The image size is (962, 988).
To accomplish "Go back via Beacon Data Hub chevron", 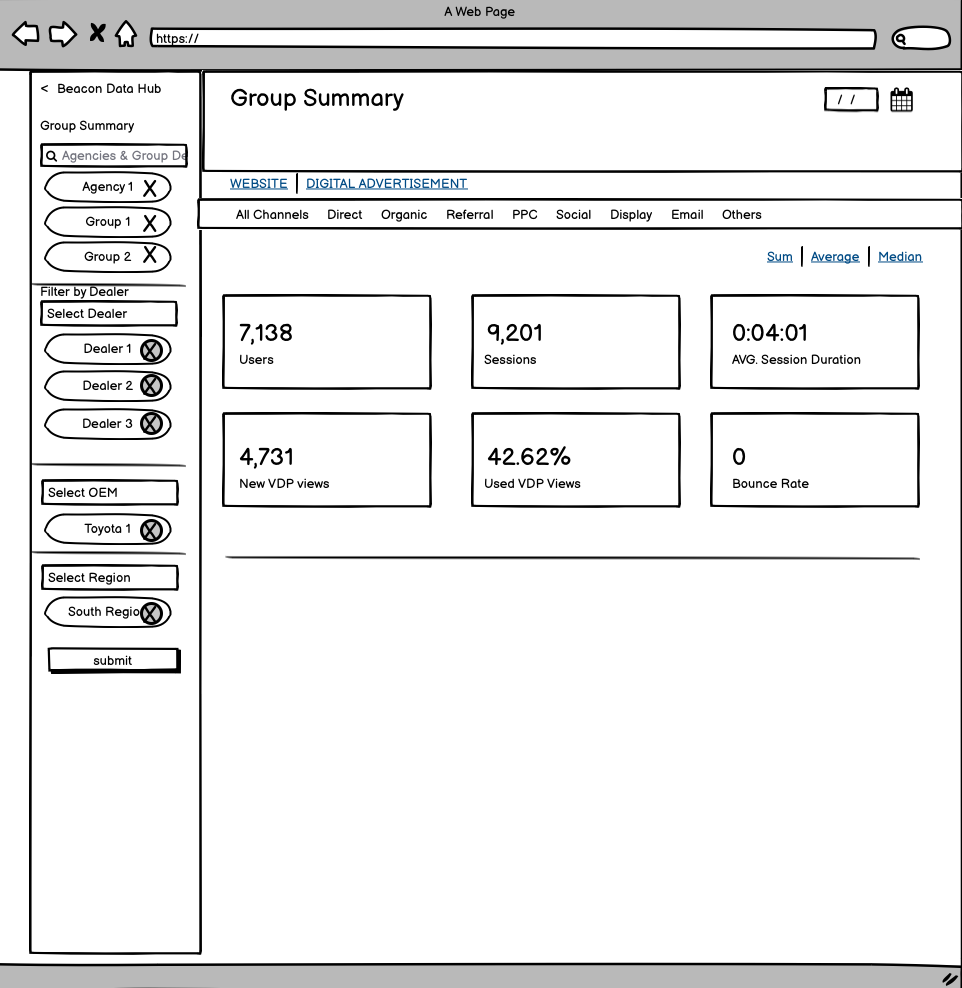I will 44,89.
